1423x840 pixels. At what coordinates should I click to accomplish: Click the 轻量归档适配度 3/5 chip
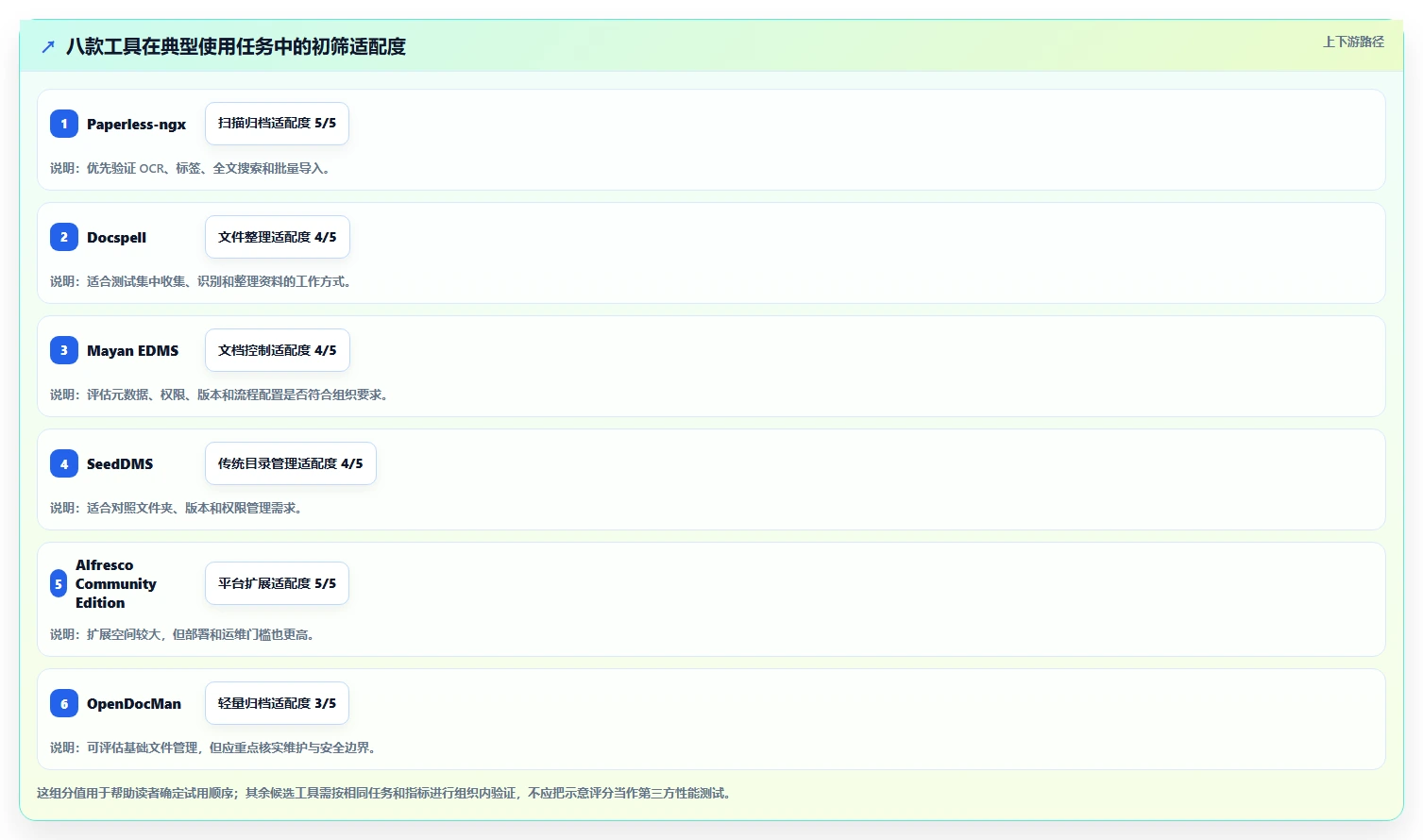click(277, 703)
